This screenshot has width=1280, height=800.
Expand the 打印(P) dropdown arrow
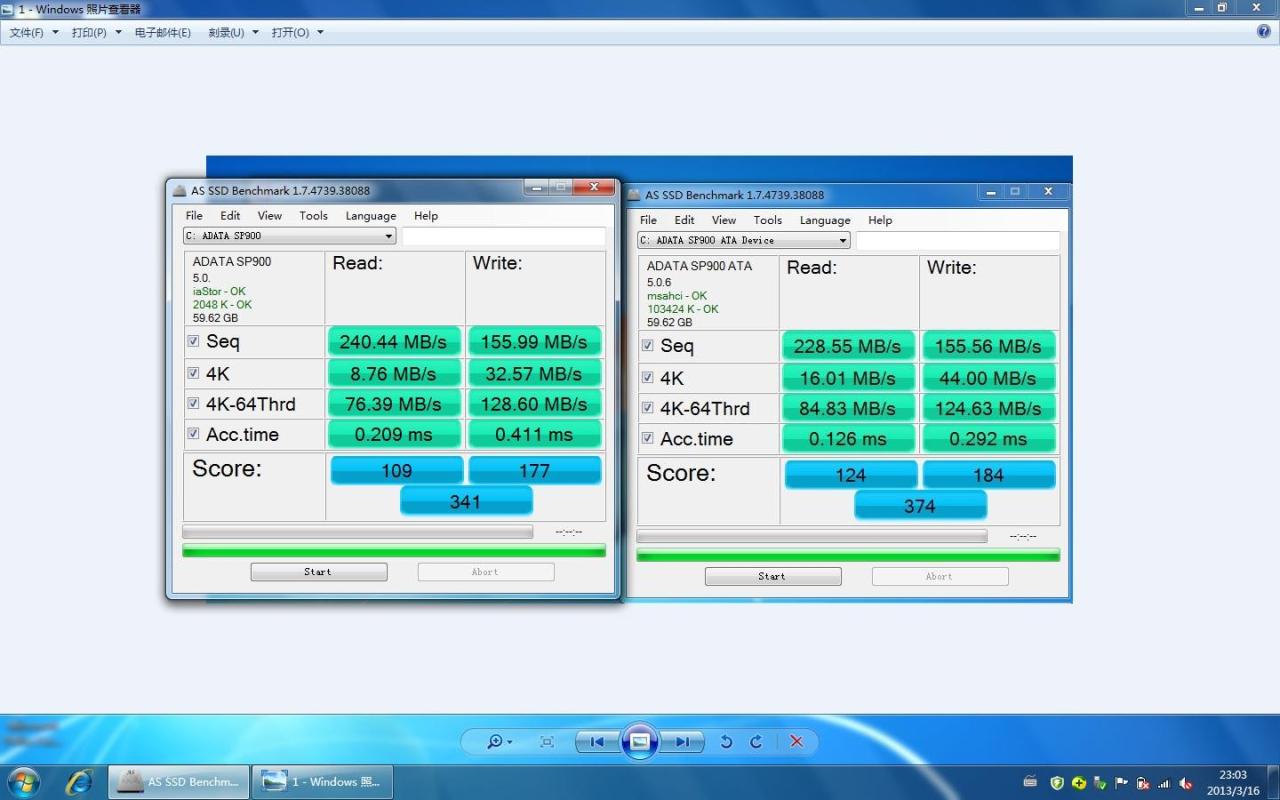(x=118, y=32)
